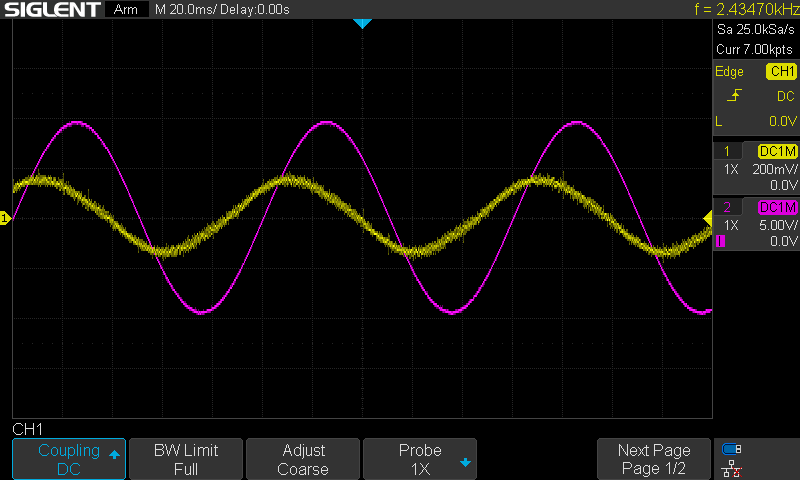
Task: Select the rising edge slope icon
Action: (734, 95)
